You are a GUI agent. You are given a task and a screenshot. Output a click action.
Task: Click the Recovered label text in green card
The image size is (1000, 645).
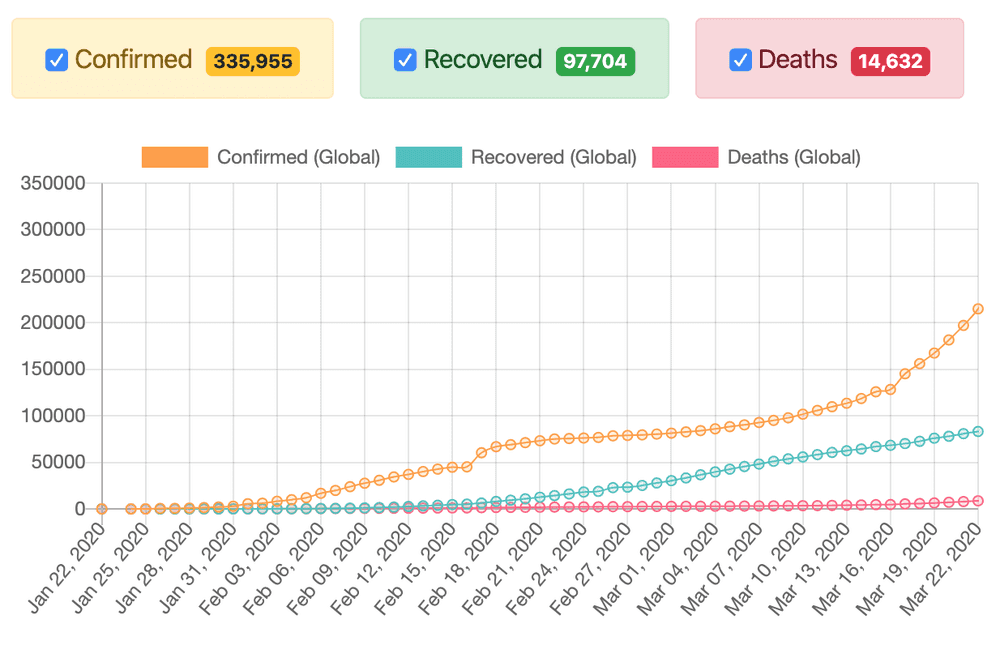click(x=483, y=59)
